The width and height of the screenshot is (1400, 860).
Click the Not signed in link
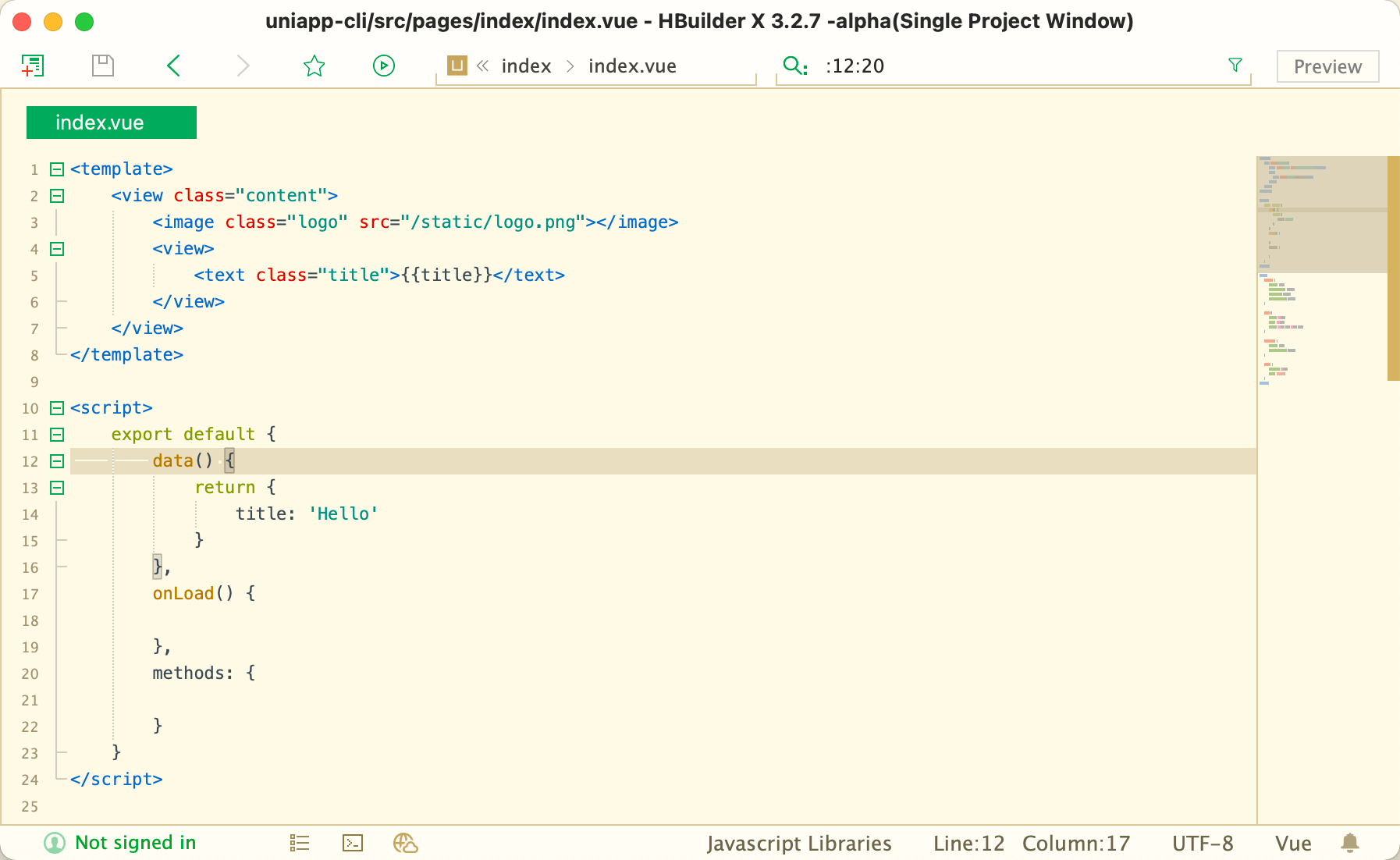(135, 843)
